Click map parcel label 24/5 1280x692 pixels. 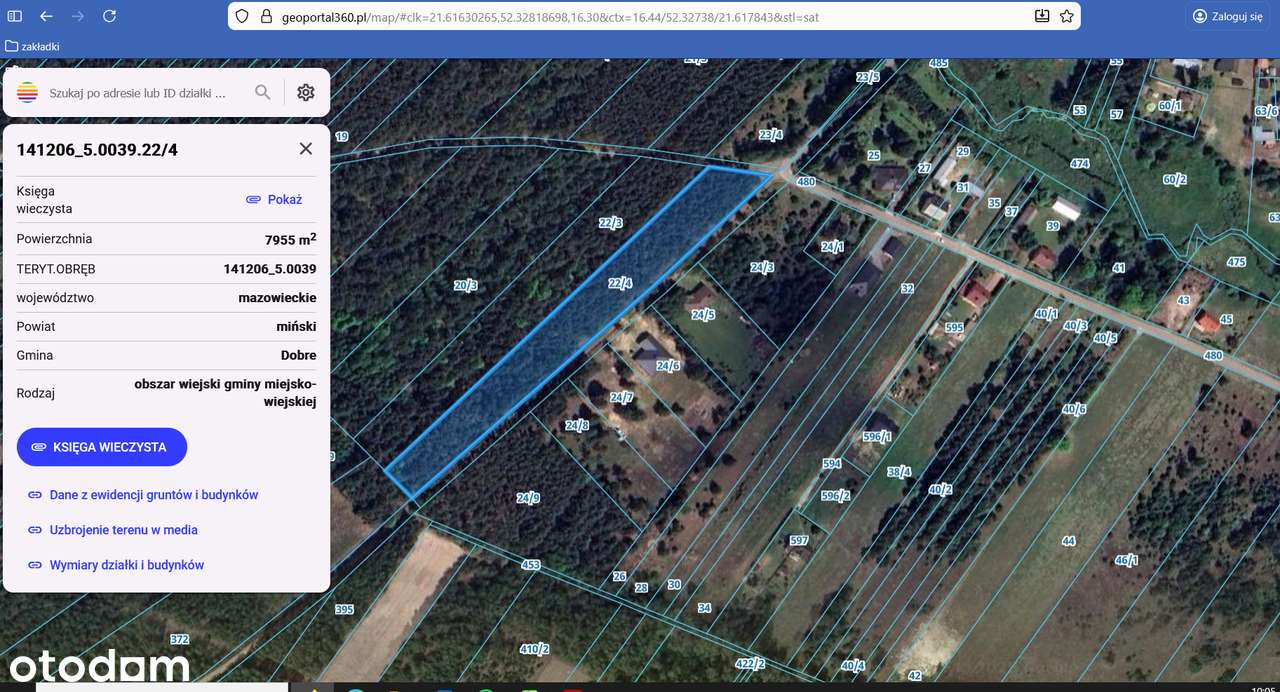tap(703, 315)
